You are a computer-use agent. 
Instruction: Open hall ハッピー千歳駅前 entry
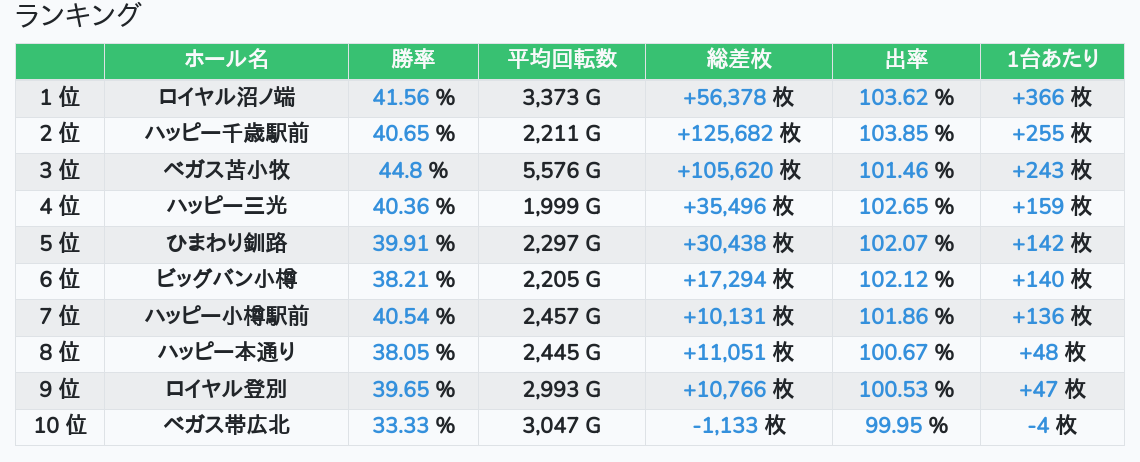point(226,134)
